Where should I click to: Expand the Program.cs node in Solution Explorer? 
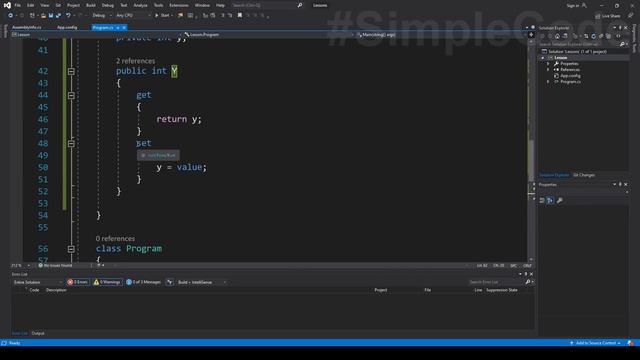548,82
